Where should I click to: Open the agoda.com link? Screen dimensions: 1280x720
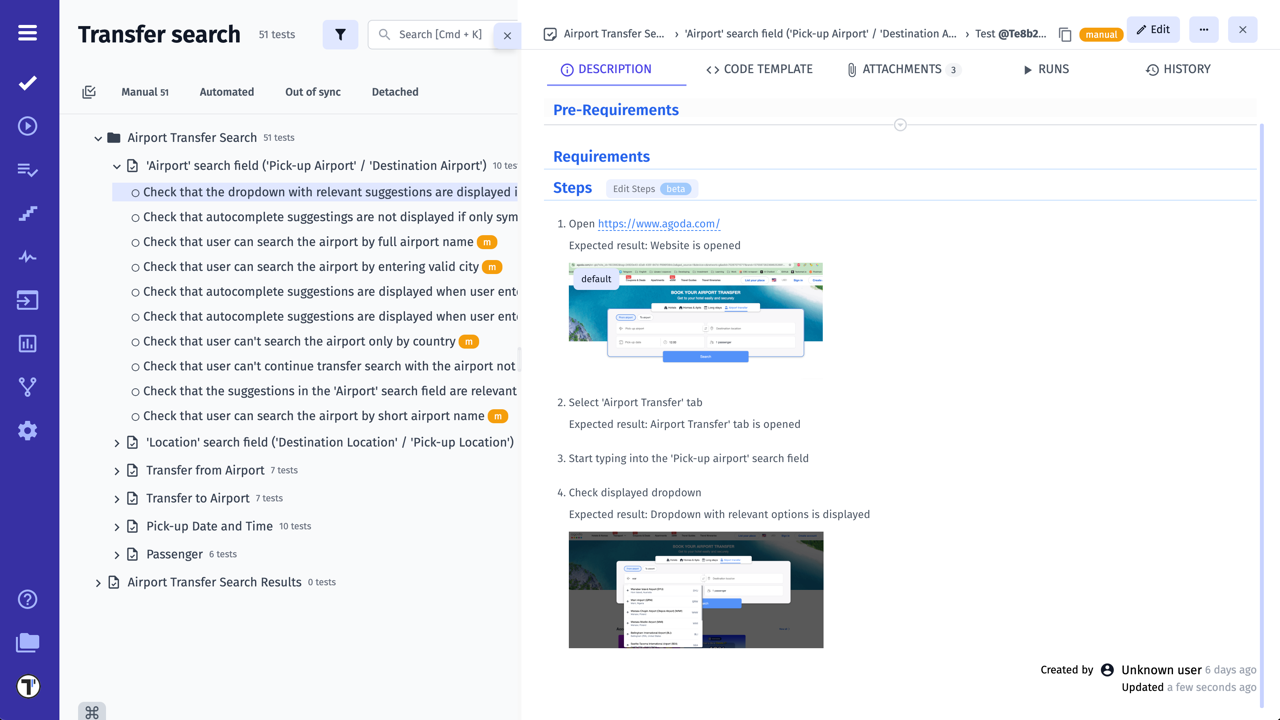point(658,224)
